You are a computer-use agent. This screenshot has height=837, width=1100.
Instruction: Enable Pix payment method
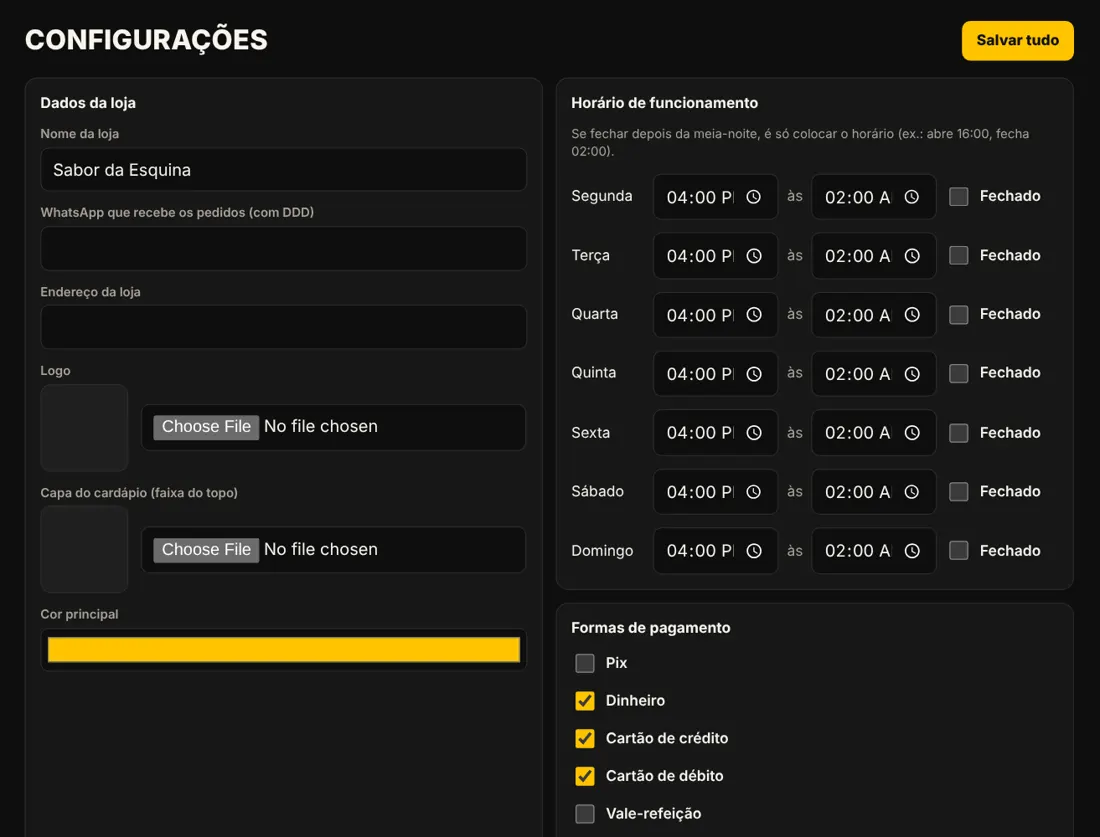(x=584, y=663)
